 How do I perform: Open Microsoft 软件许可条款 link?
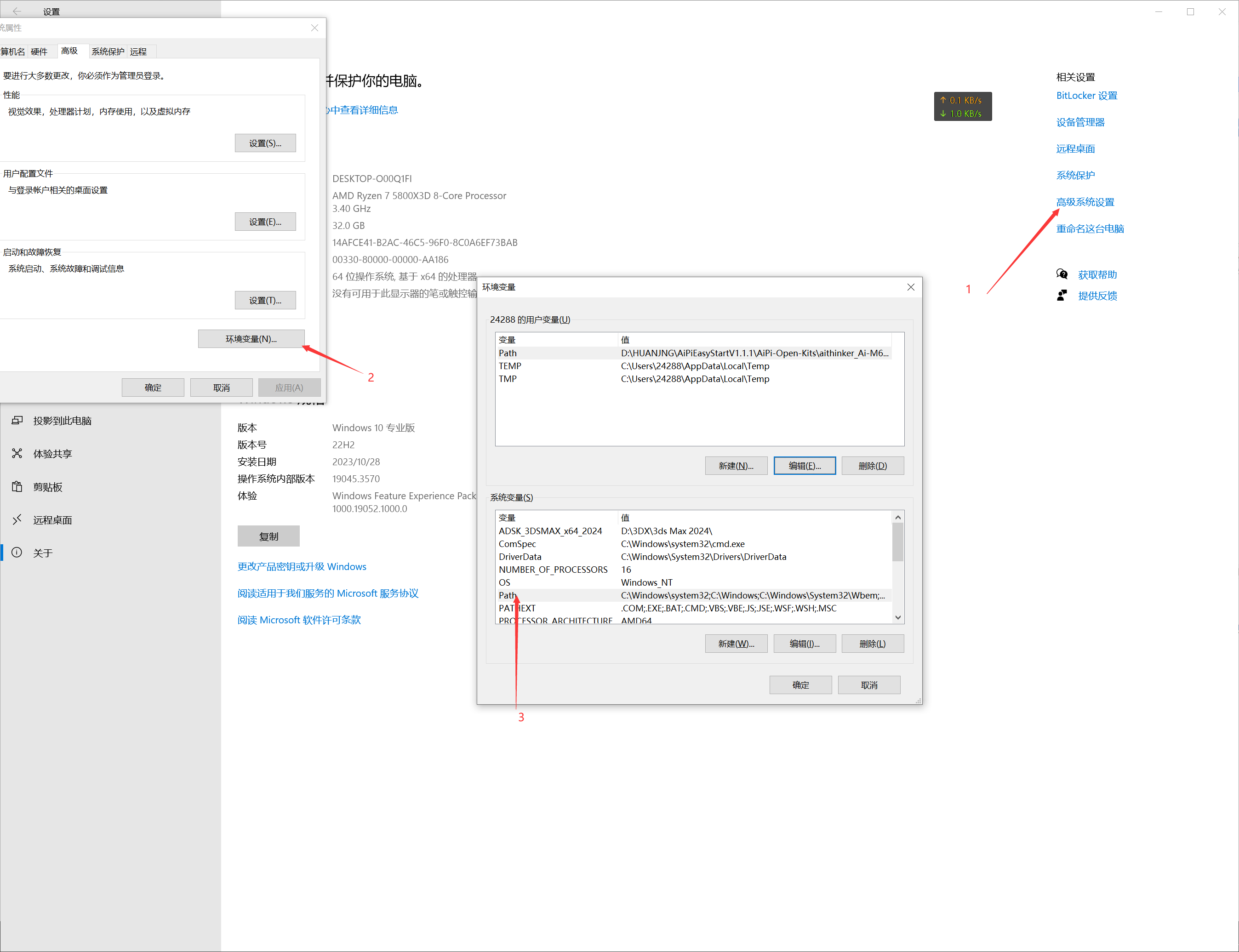point(299,620)
